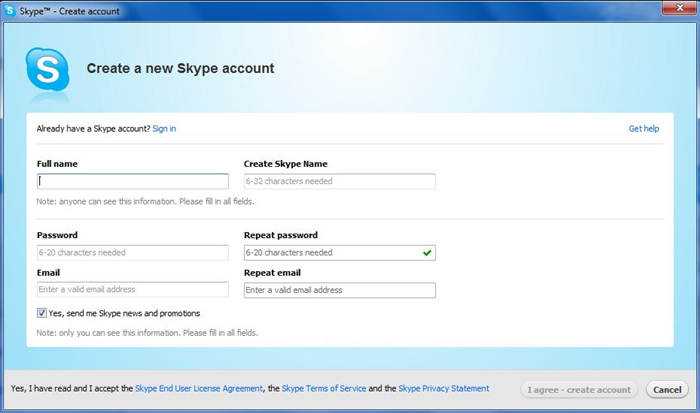Click the Repeat password field
Screen dimensions: 700x413
coord(339,253)
